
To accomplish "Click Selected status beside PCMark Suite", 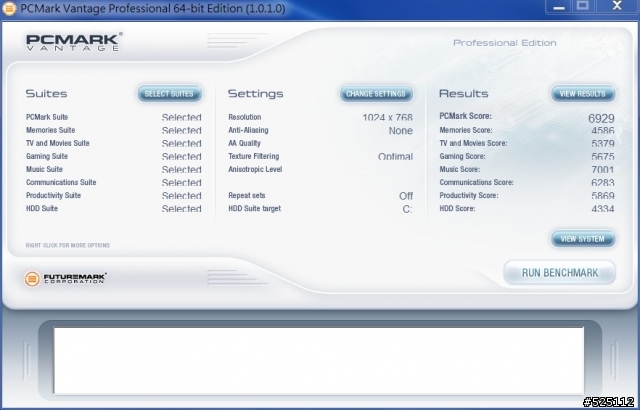I will click(182, 117).
